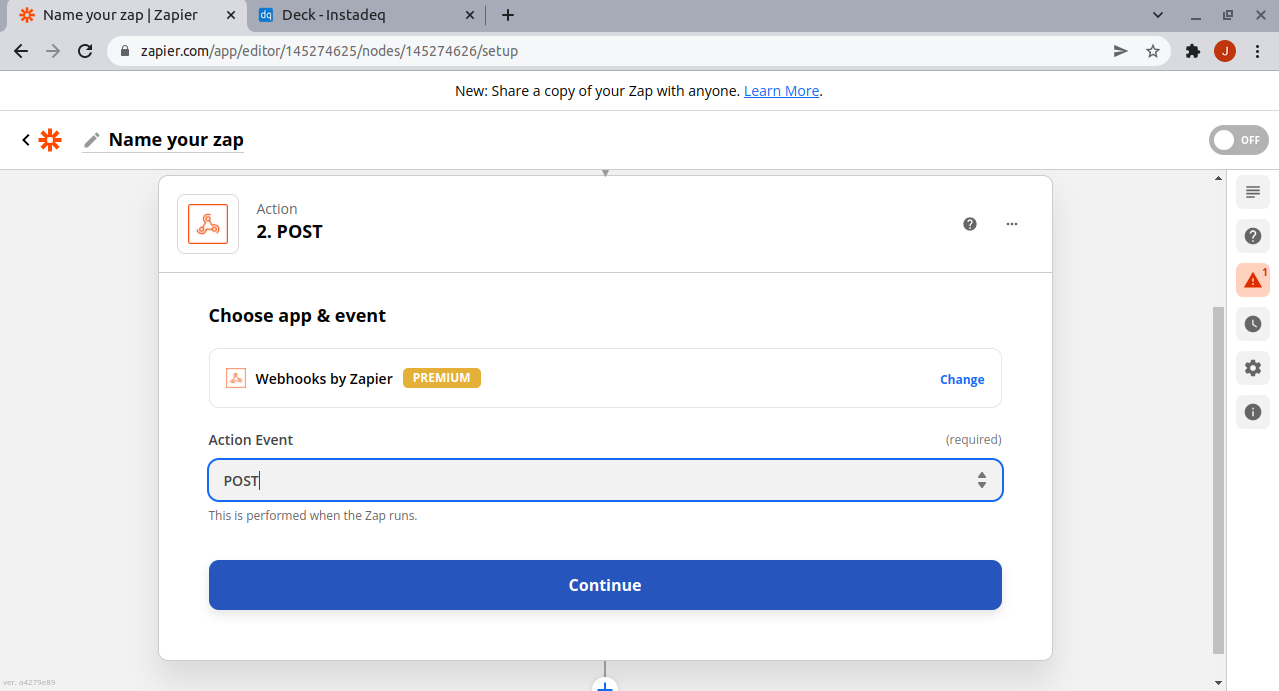Click the address bar URL

coord(328,51)
